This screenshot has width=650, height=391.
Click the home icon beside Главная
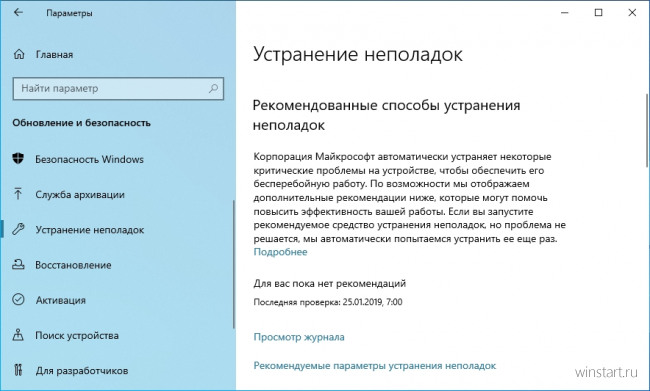[19, 54]
